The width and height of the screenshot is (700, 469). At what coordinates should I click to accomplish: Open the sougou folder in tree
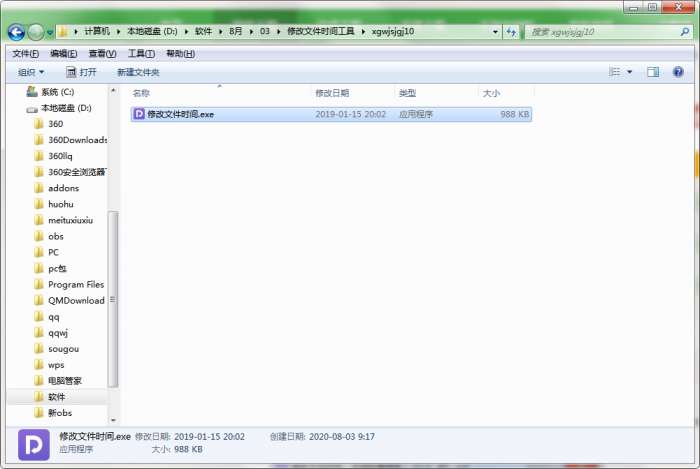pyautogui.click(x=57, y=349)
